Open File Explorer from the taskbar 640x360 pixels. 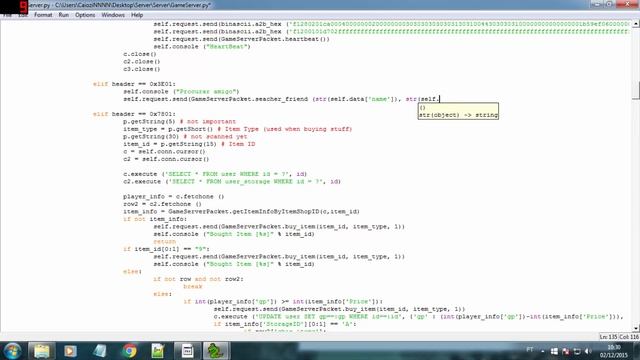point(41,351)
